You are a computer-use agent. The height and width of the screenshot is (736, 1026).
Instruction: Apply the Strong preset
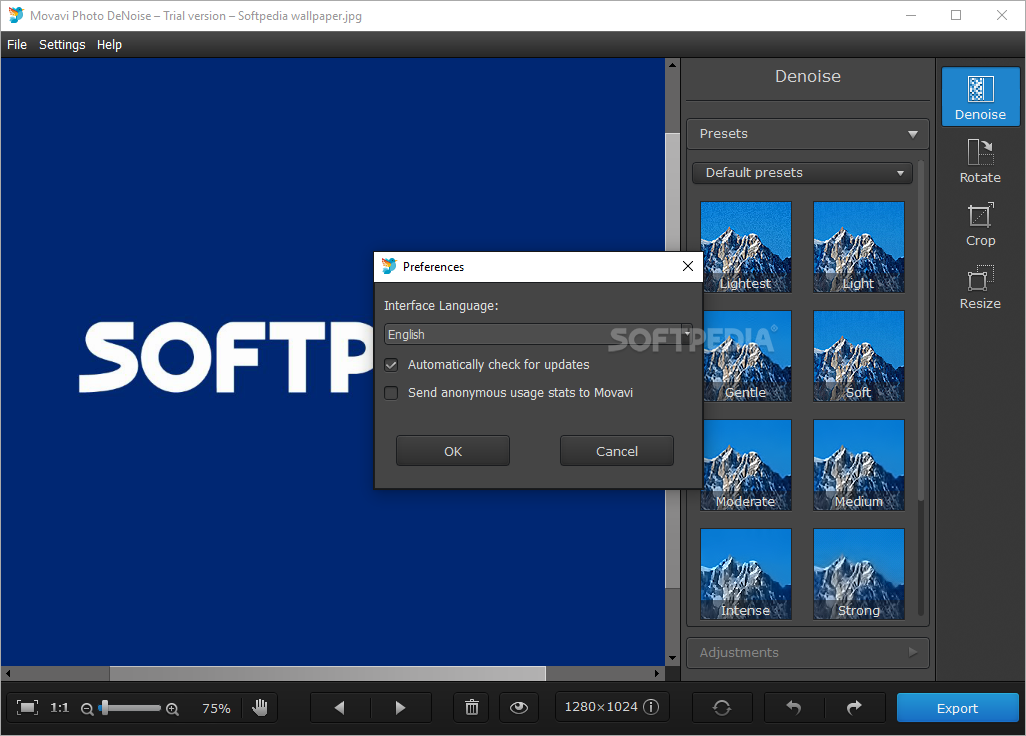pyautogui.click(x=858, y=574)
